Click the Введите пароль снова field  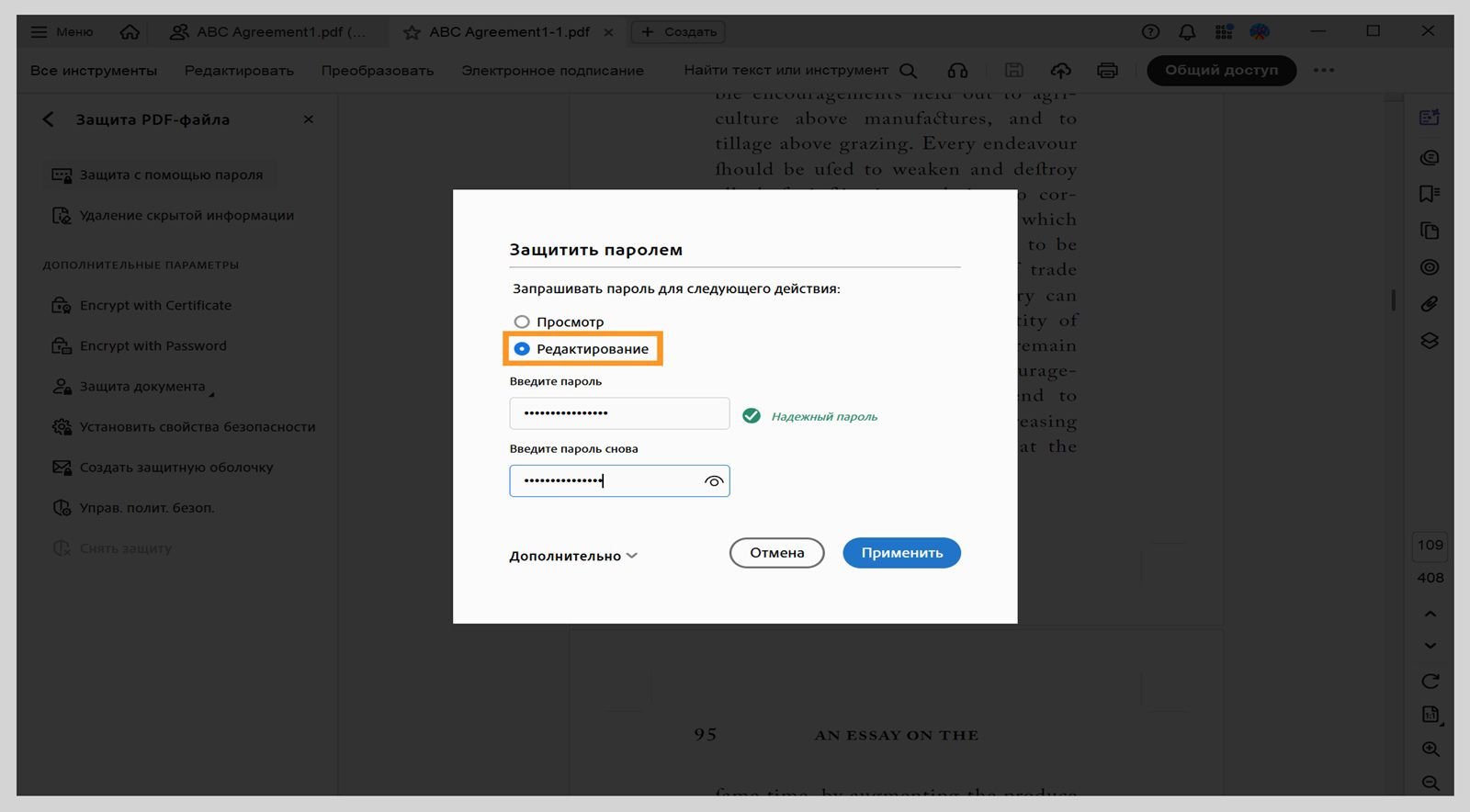[x=619, y=481]
